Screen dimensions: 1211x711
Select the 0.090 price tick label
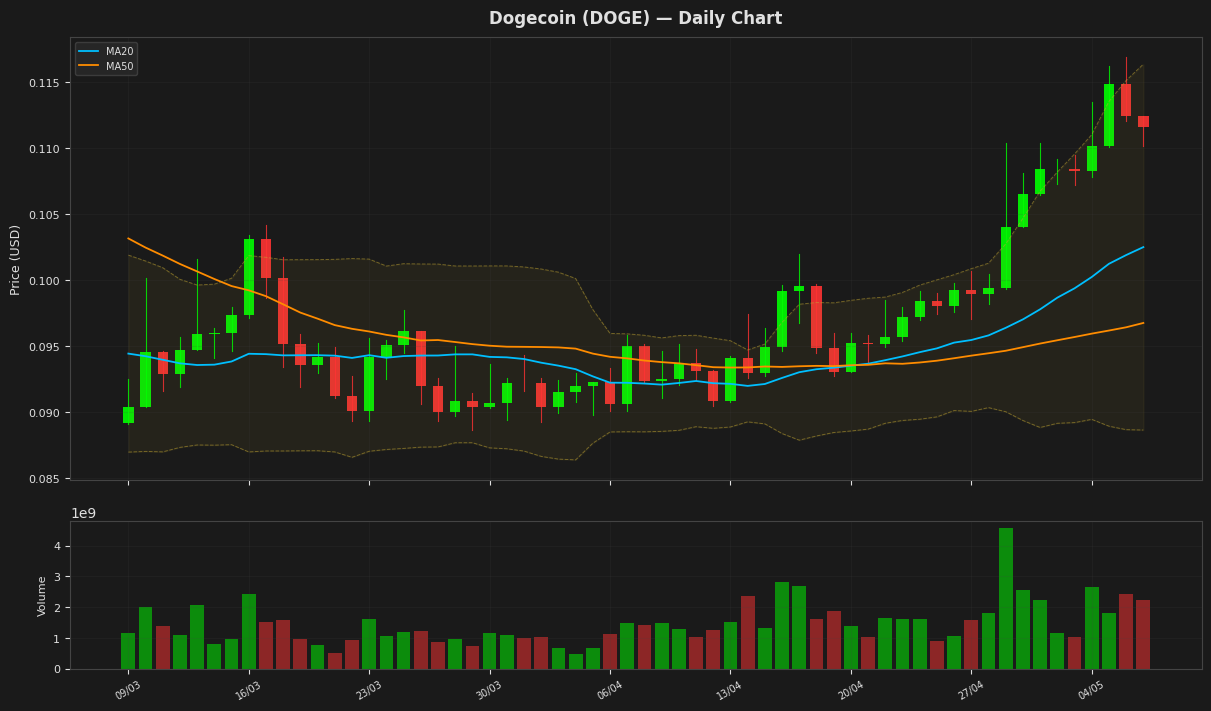[46, 413]
